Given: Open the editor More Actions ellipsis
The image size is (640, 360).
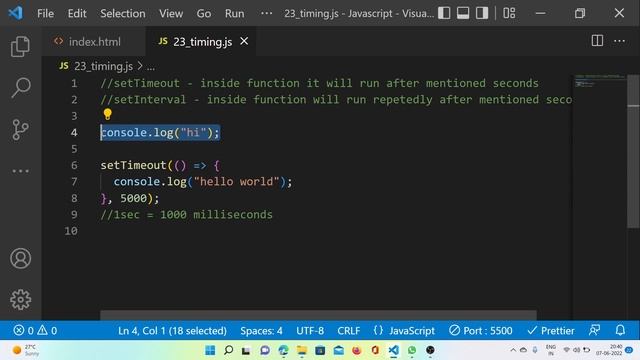Looking at the screenshot, I should coord(619,41).
